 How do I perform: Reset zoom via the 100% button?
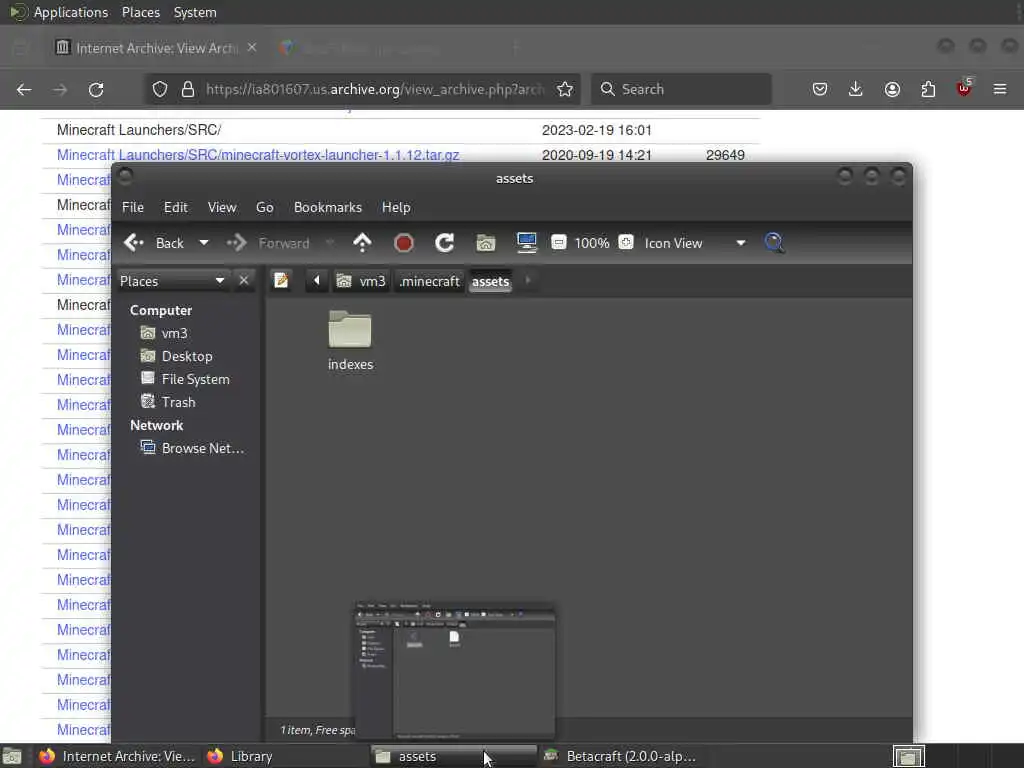pyautogui.click(x=592, y=243)
